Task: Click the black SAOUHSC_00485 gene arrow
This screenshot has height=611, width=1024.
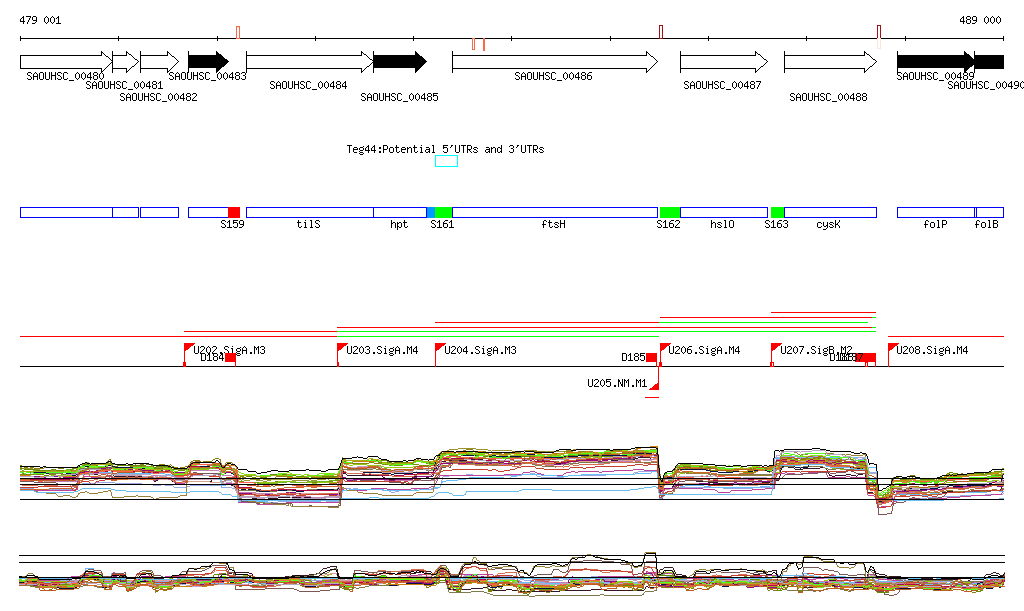Action: point(400,62)
